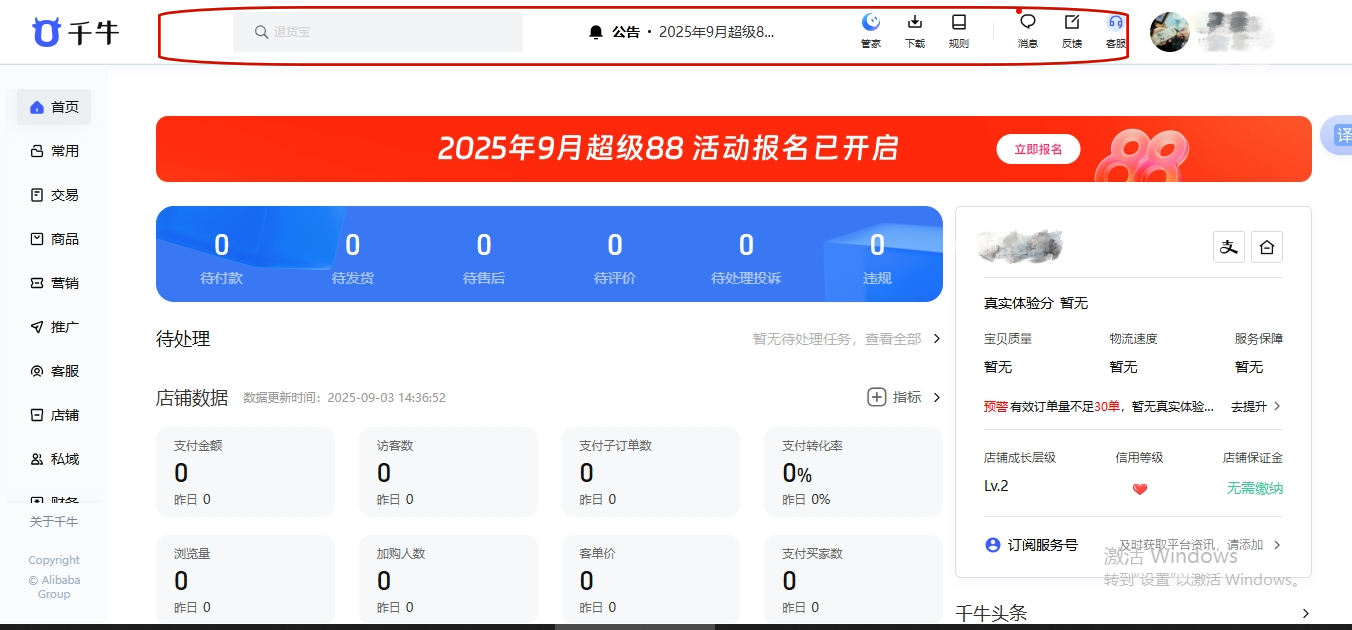
Task: Click 去提升 link
Action: (1249, 406)
